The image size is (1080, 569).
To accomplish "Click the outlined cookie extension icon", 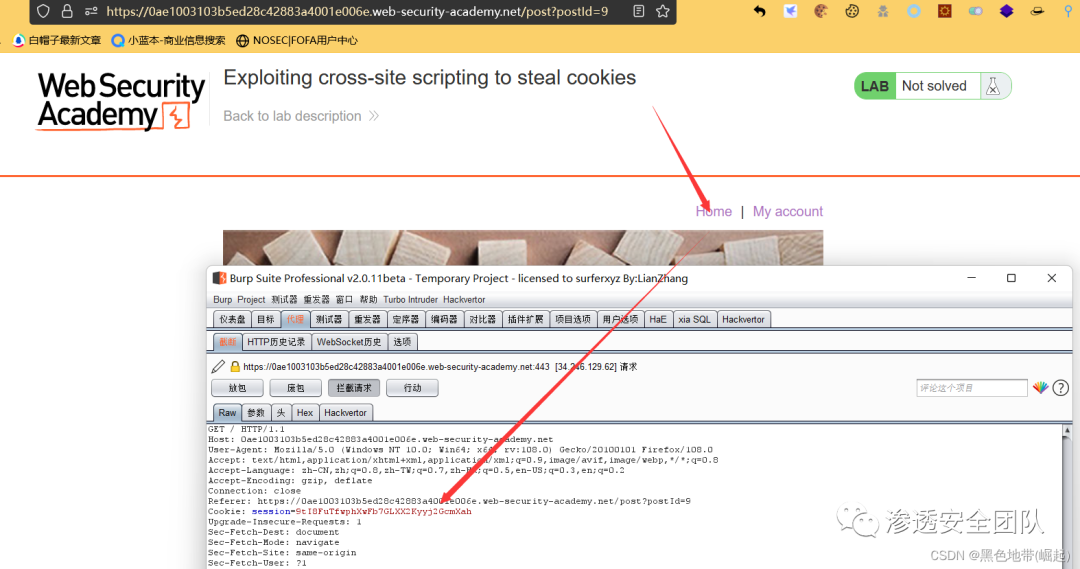I will 852,11.
